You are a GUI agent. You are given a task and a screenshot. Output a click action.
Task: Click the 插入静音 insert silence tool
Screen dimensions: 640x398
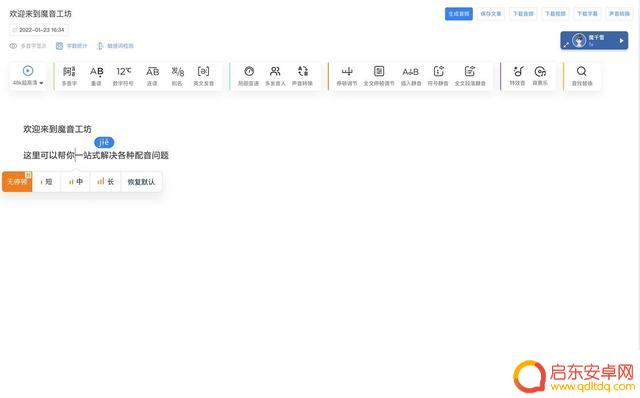[411, 76]
